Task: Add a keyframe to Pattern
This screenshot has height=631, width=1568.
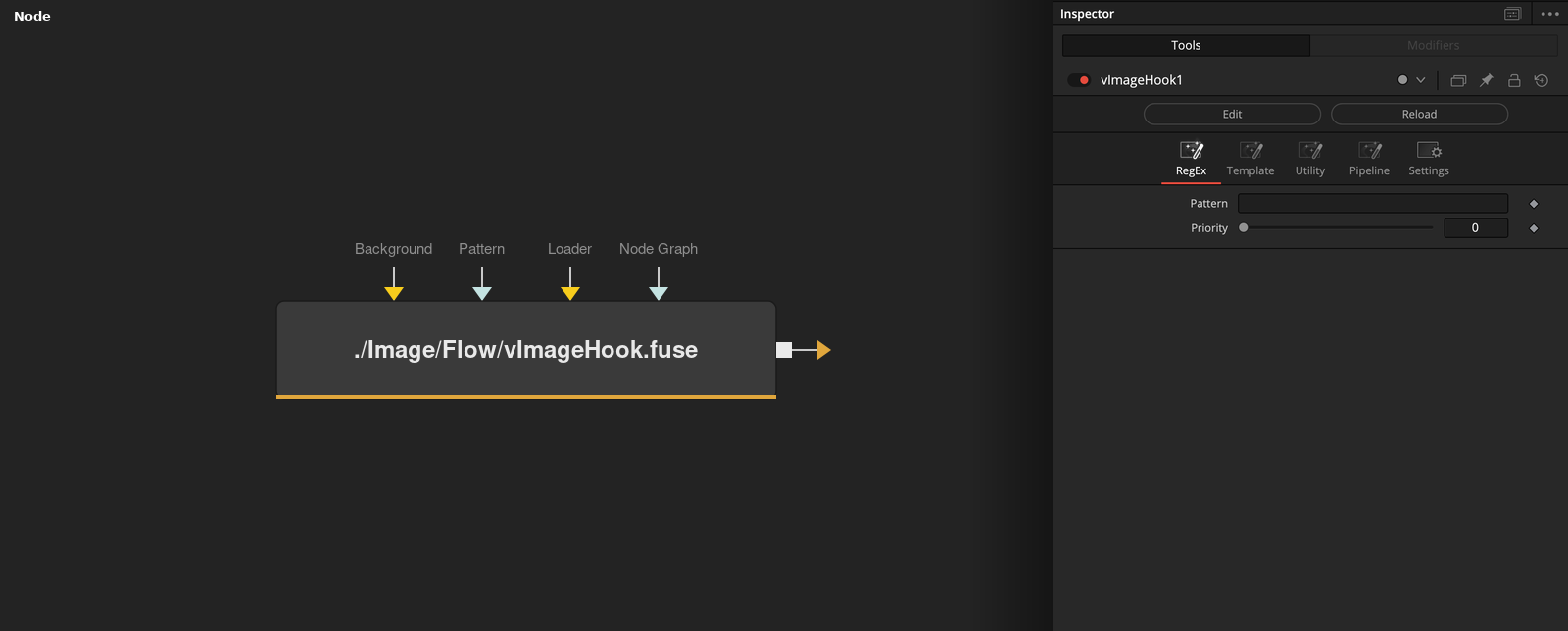Action: click(1534, 204)
